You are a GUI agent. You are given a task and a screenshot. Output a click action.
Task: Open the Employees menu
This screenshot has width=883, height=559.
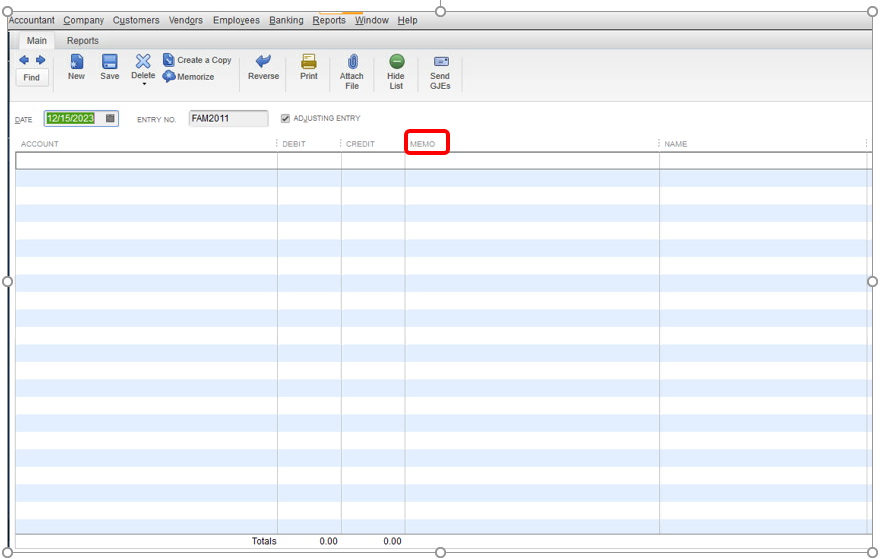point(236,20)
